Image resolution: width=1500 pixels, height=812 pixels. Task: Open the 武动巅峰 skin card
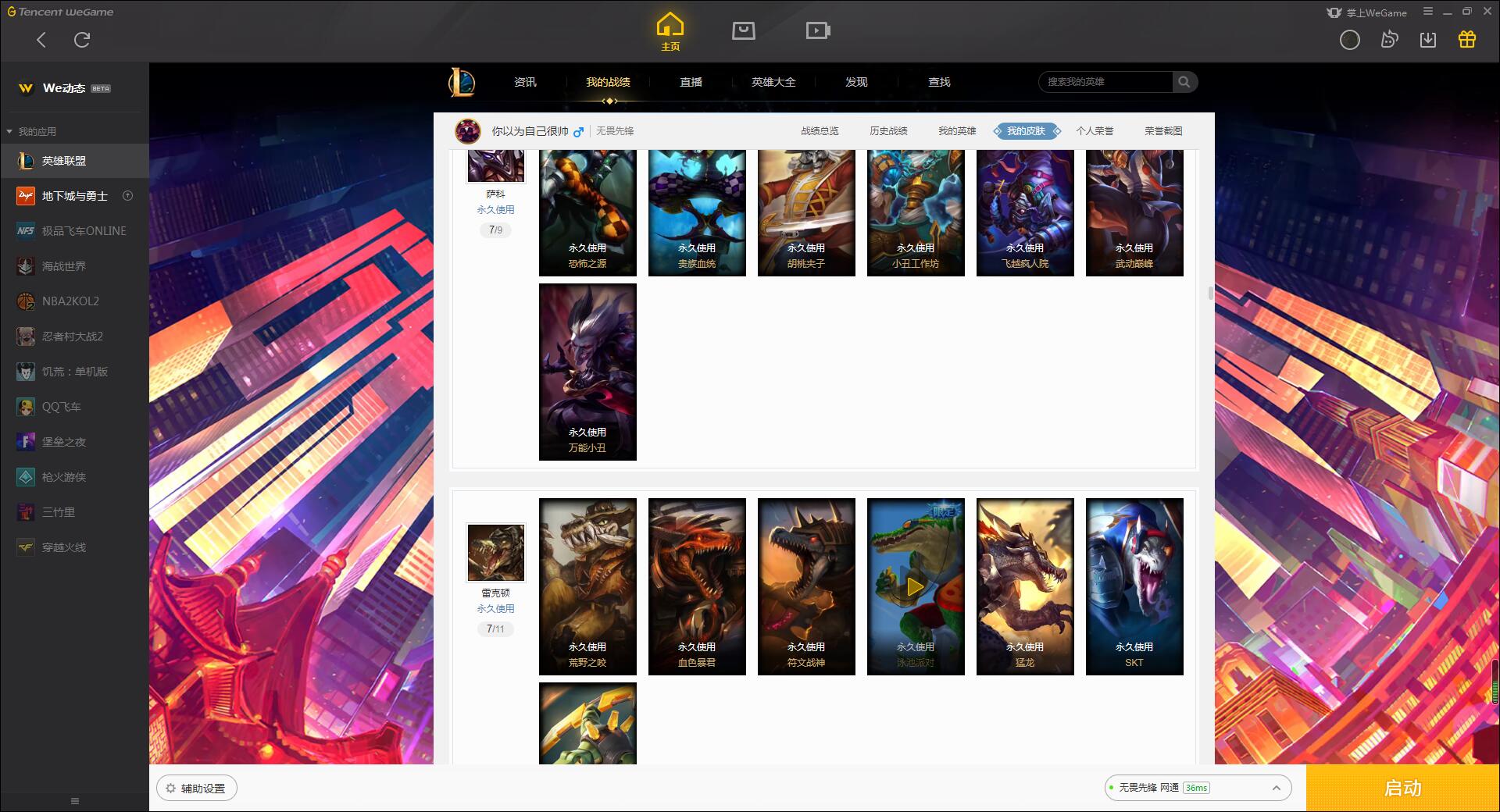point(1134,212)
